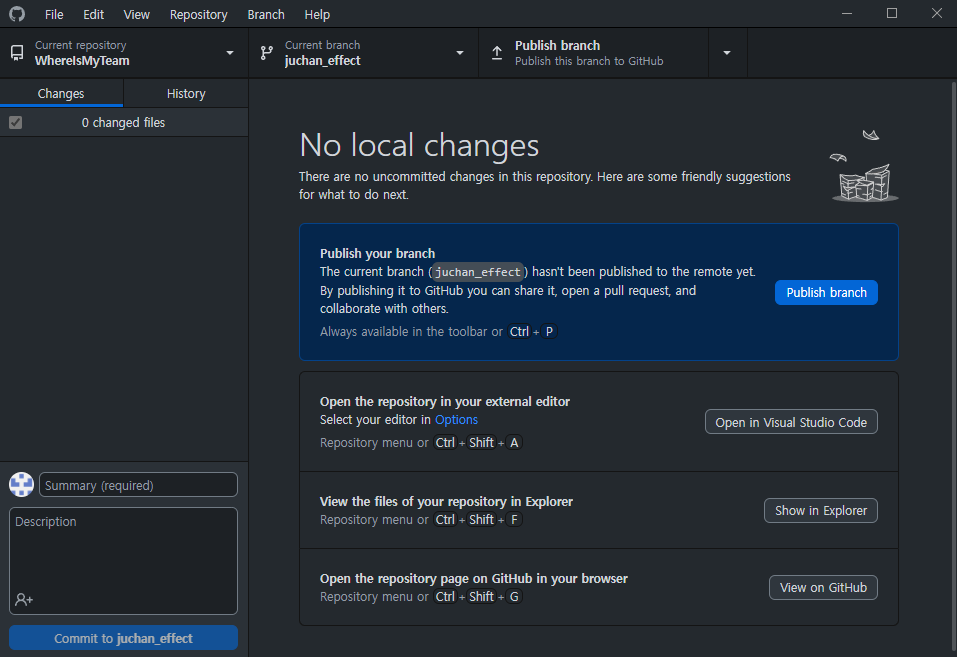Click the Options link

pyautogui.click(x=457, y=419)
